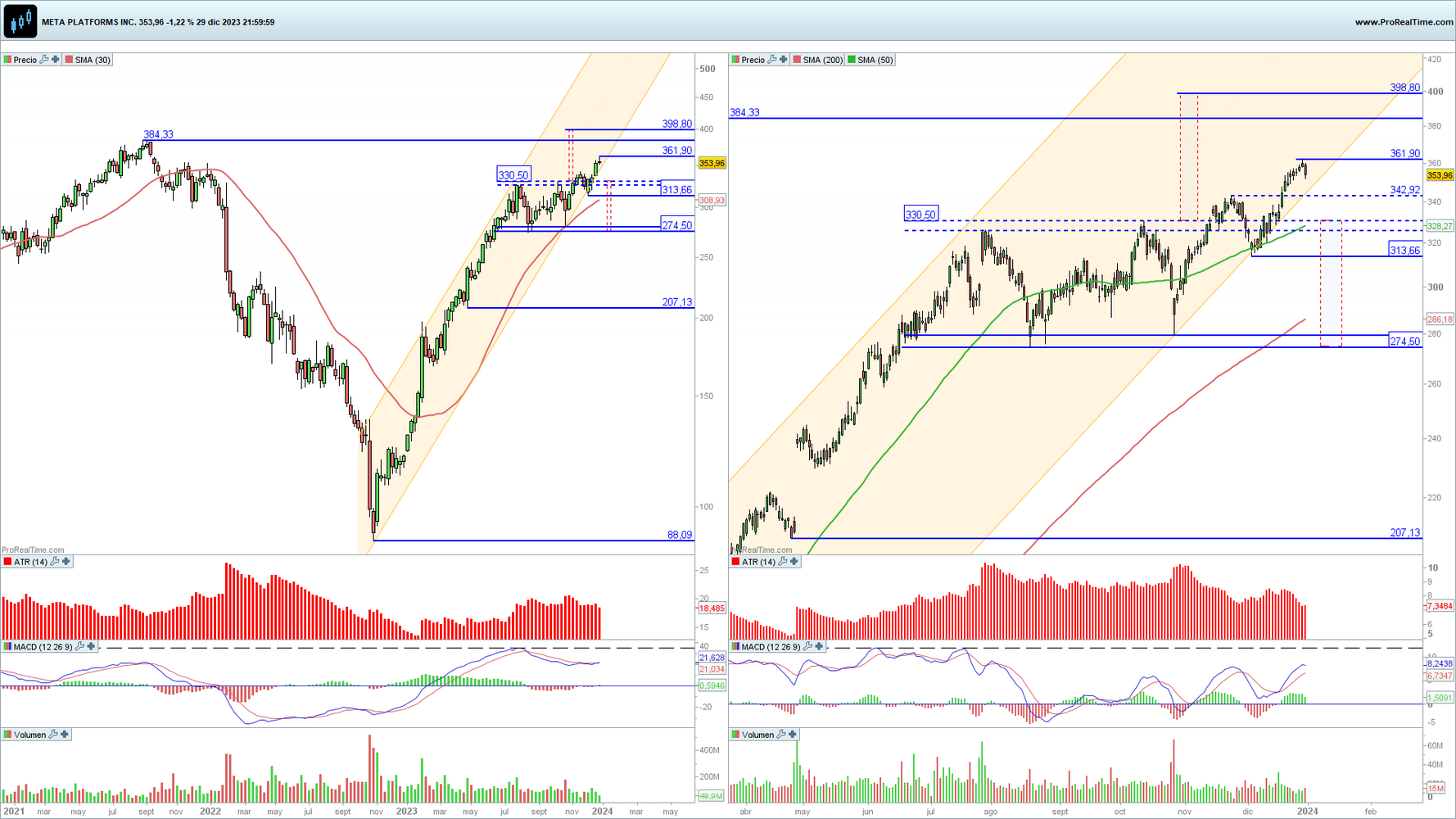Click the left chart Precio label
Viewport: 1456px width, 819px height.
25,60
